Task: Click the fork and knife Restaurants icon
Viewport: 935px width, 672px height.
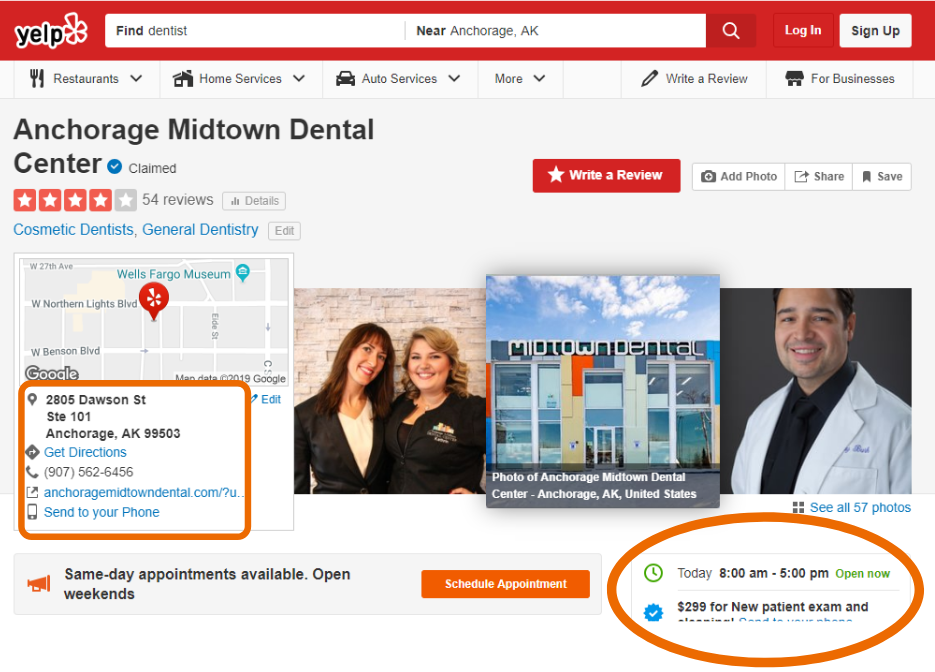Action: coord(37,78)
